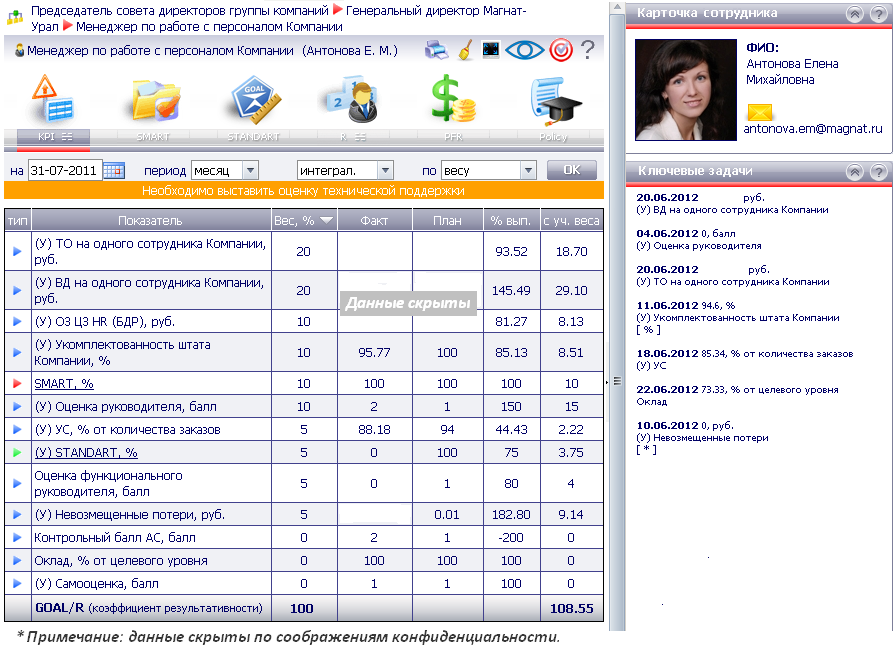Click the date field 31-07-2011
895x653 pixels.
(x=64, y=170)
